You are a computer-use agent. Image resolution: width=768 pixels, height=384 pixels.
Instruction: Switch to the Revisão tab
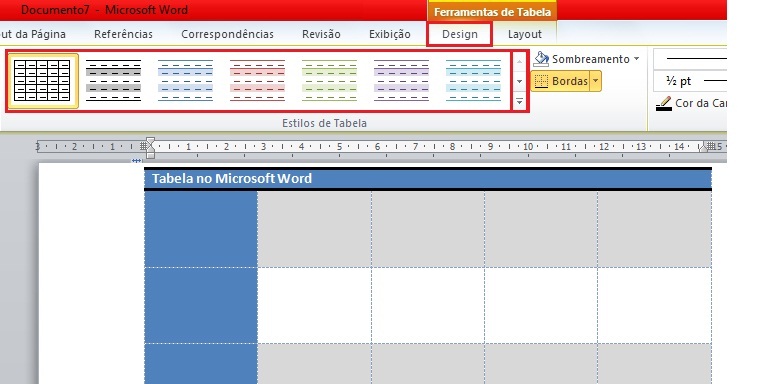321,34
